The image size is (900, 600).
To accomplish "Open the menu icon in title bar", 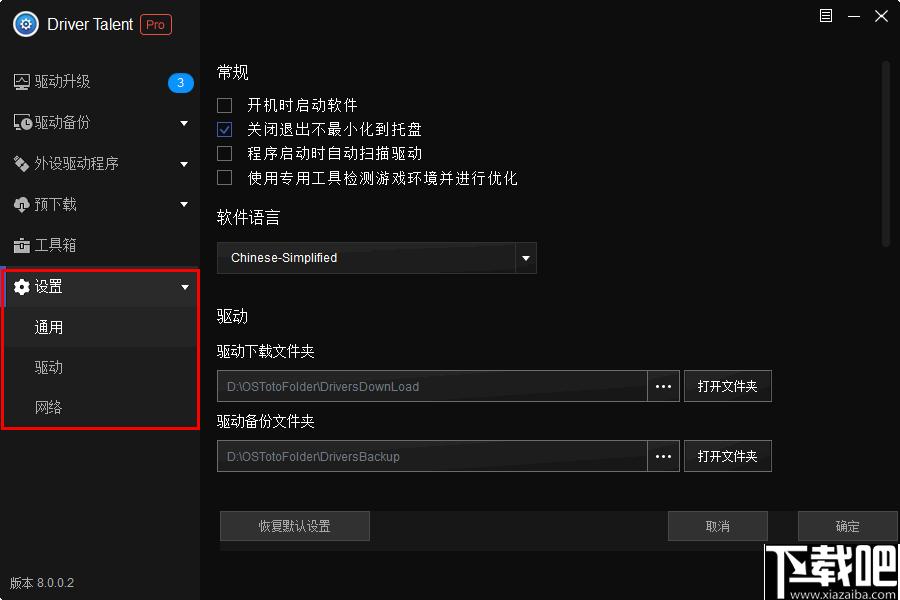I will [x=825, y=16].
